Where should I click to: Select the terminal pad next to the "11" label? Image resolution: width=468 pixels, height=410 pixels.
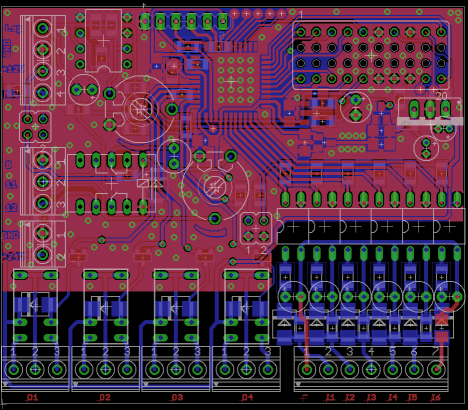point(43,182)
